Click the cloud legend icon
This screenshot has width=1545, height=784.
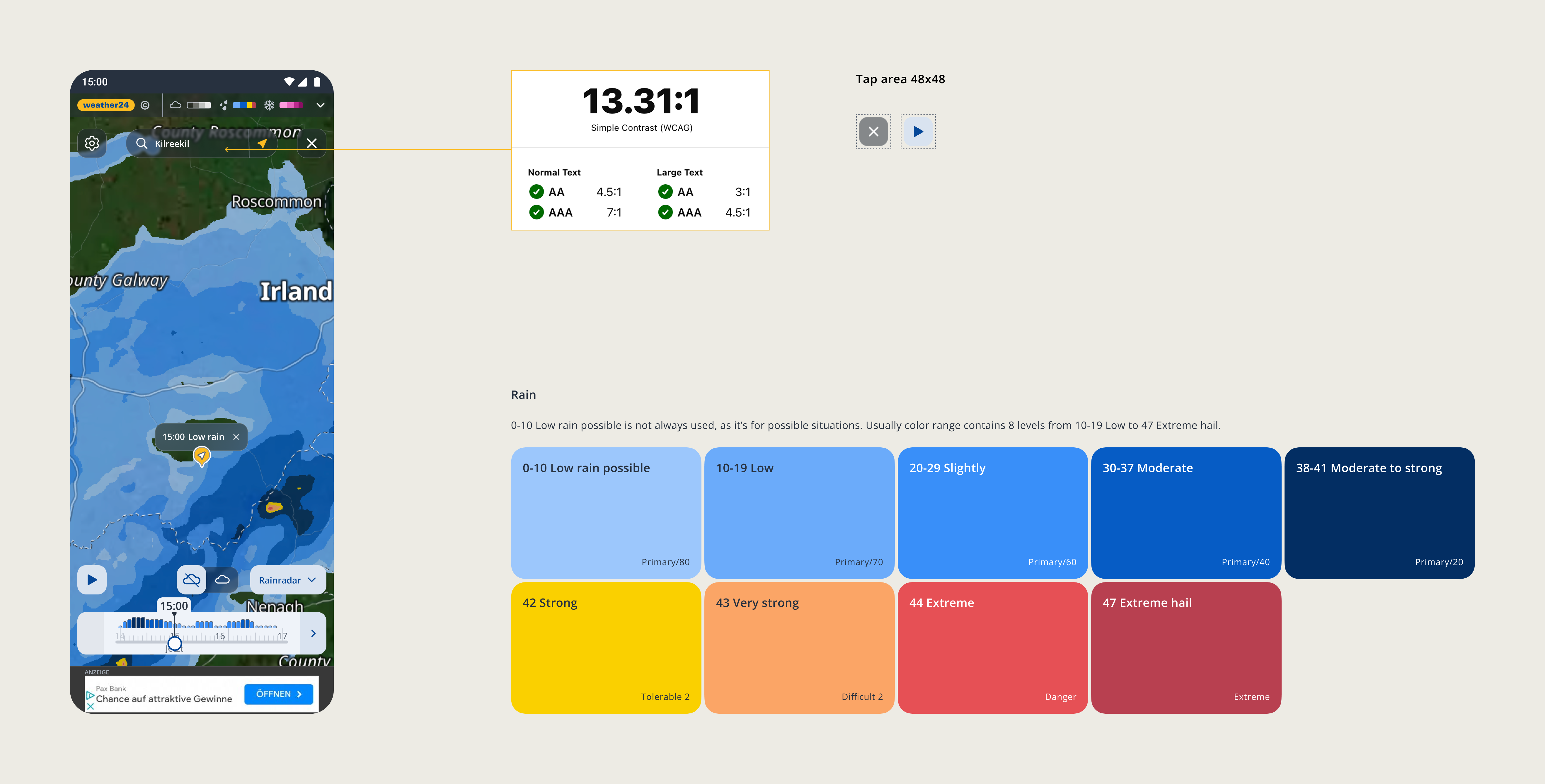point(176,105)
